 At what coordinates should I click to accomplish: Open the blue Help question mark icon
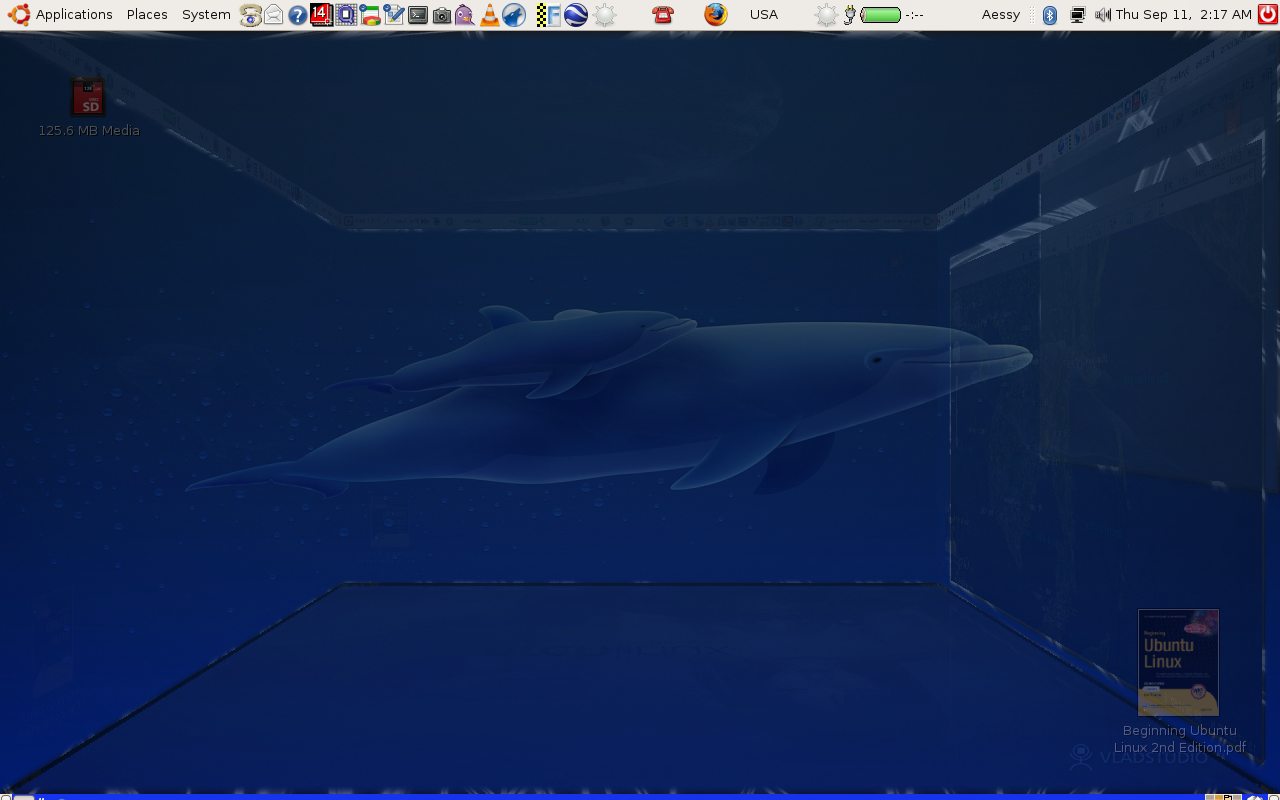point(298,15)
